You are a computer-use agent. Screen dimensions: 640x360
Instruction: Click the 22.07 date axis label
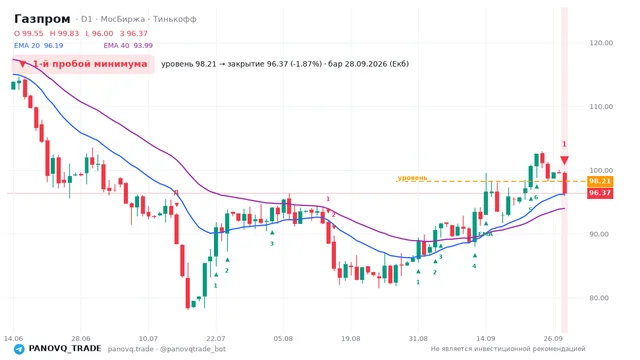pos(216,338)
